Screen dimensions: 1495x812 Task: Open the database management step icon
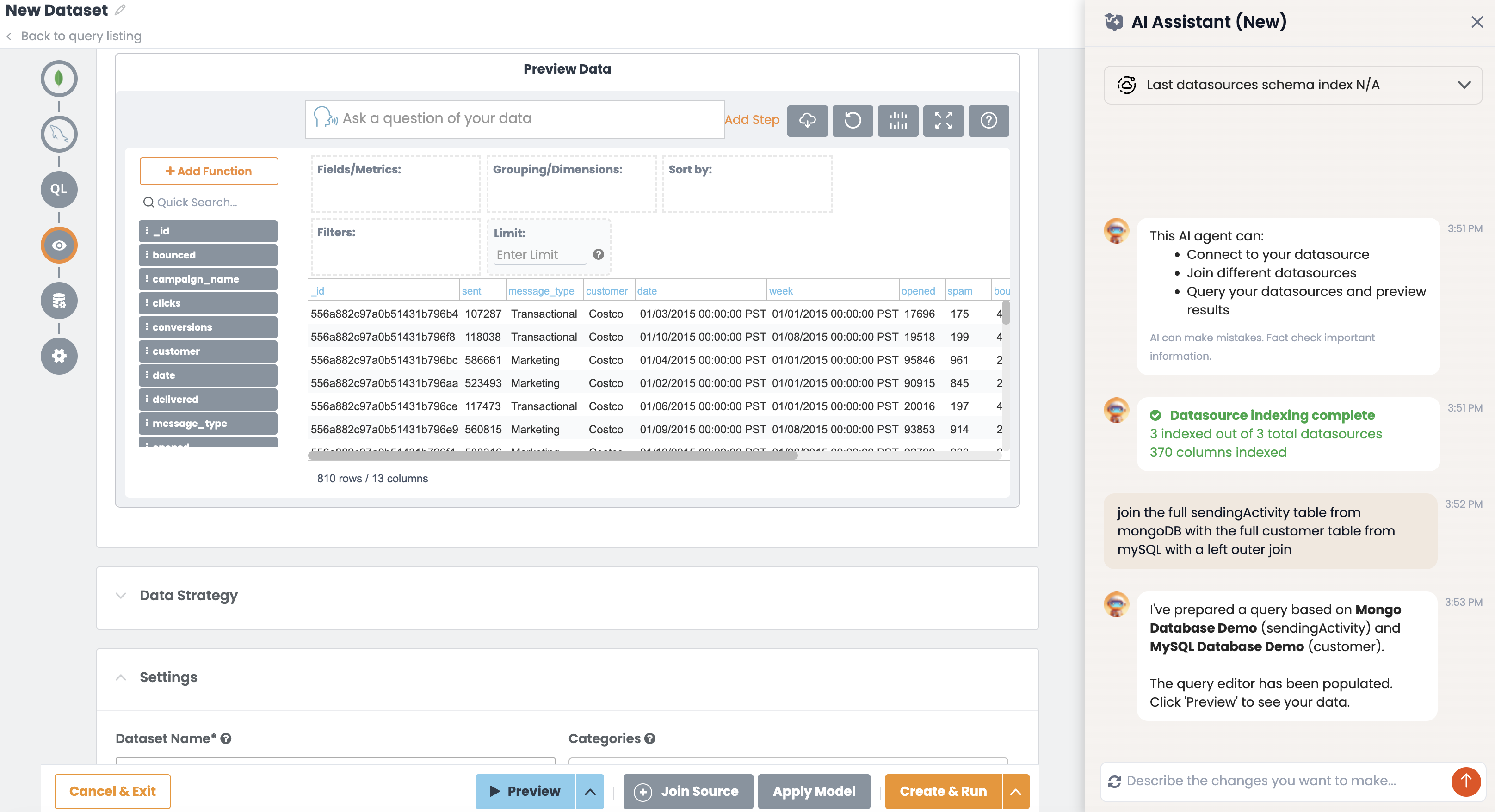coord(59,301)
